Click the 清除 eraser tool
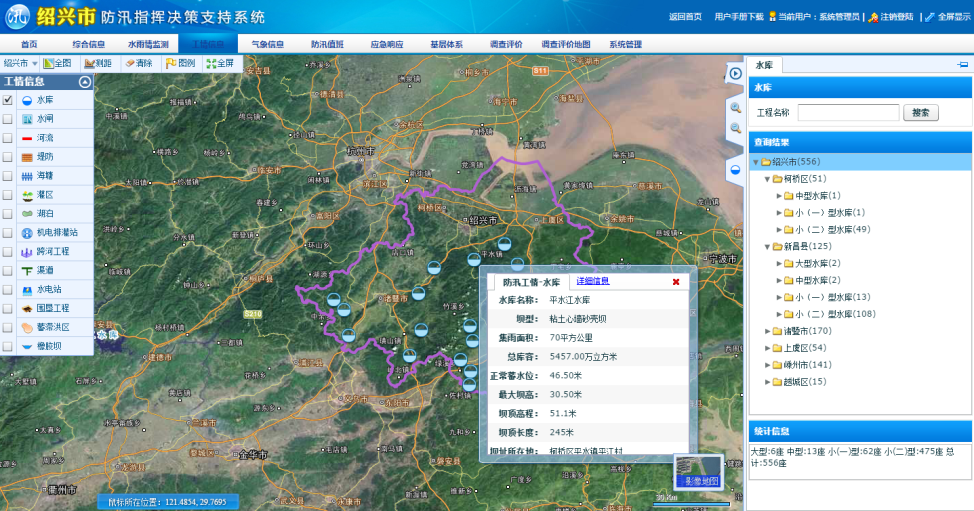974x511 pixels. (140, 63)
